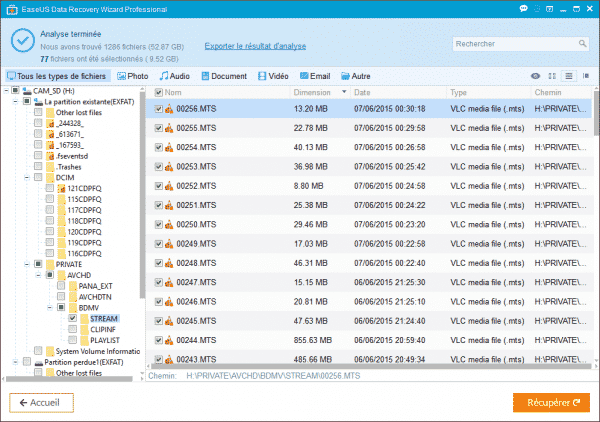
Task: Uncheck the STREAM folder checkbox
Action: coord(72,318)
